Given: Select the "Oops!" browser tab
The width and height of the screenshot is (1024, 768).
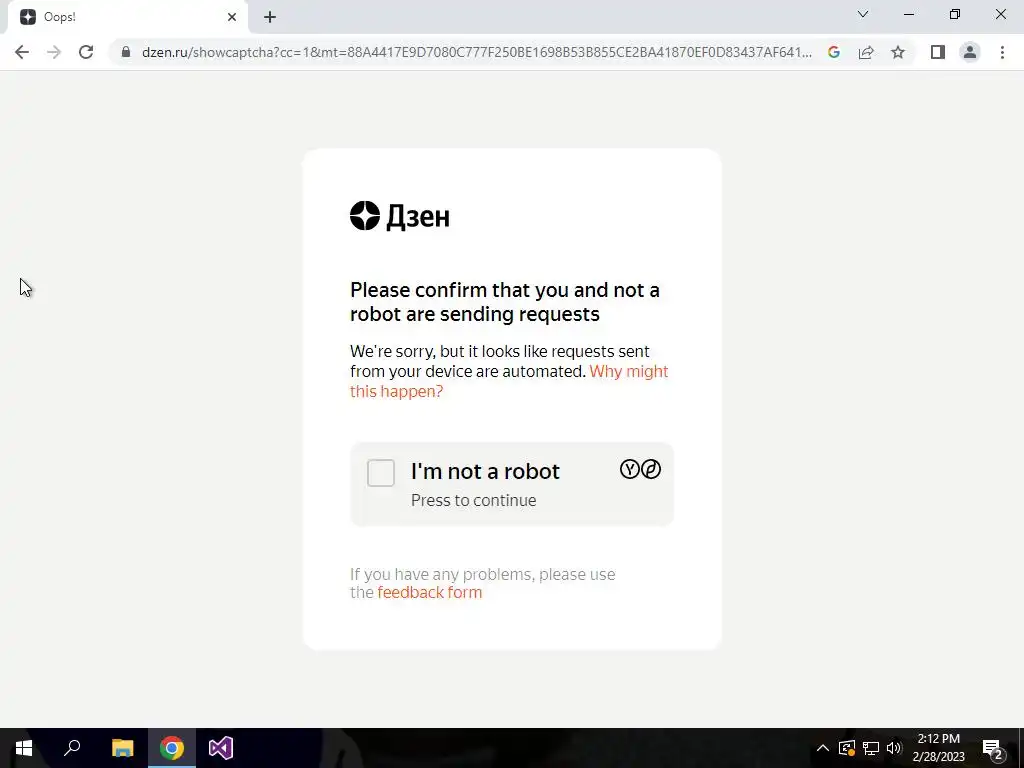Looking at the screenshot, I should pos(127,17).
